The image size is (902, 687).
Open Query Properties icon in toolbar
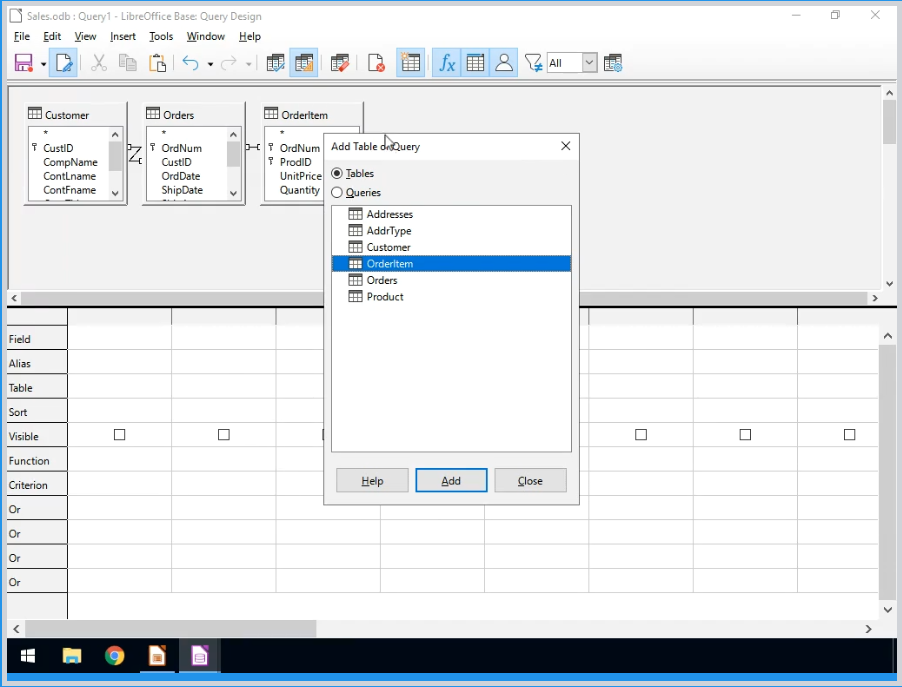point(613,63)
